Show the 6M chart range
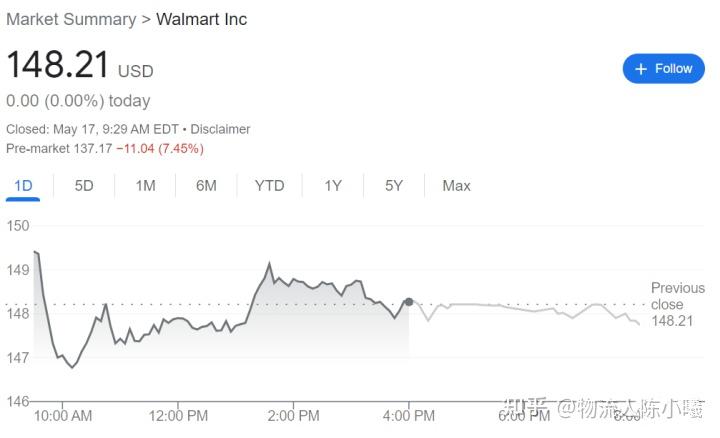Screen dimensions: 720x438 coord(206,185)
